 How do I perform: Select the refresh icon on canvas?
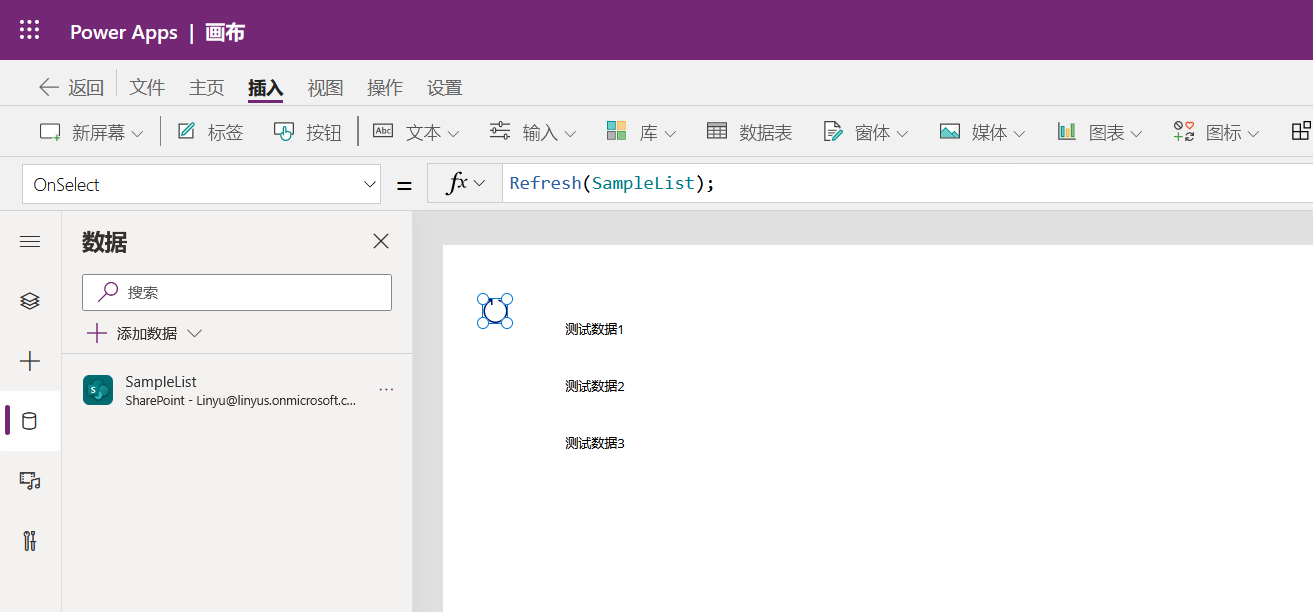point(495,311)
